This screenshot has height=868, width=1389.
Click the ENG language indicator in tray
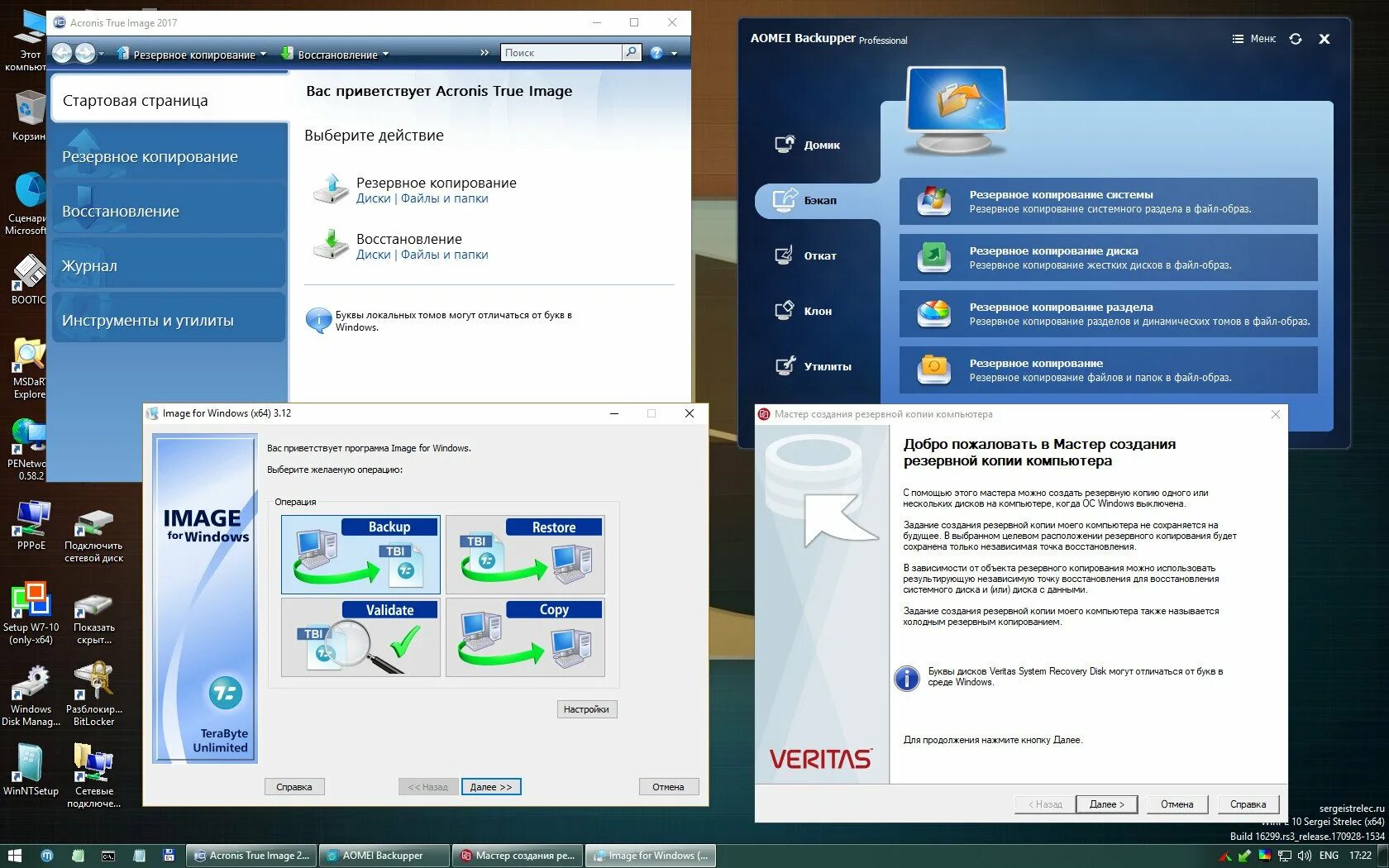click(1329, 856)
